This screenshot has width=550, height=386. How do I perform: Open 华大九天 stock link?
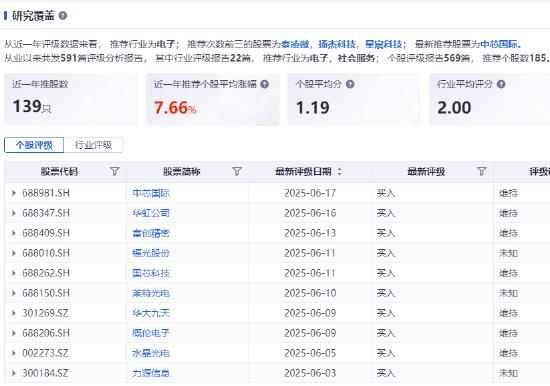(151, 313)
